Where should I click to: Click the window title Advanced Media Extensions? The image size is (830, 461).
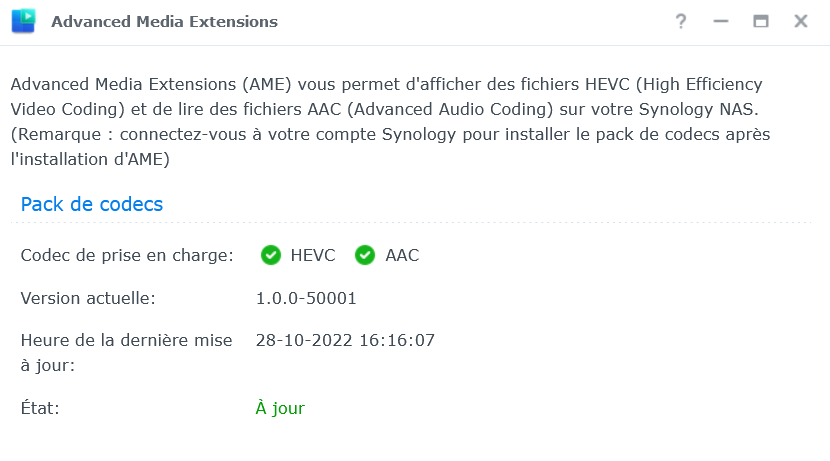(x=164, y=21)
